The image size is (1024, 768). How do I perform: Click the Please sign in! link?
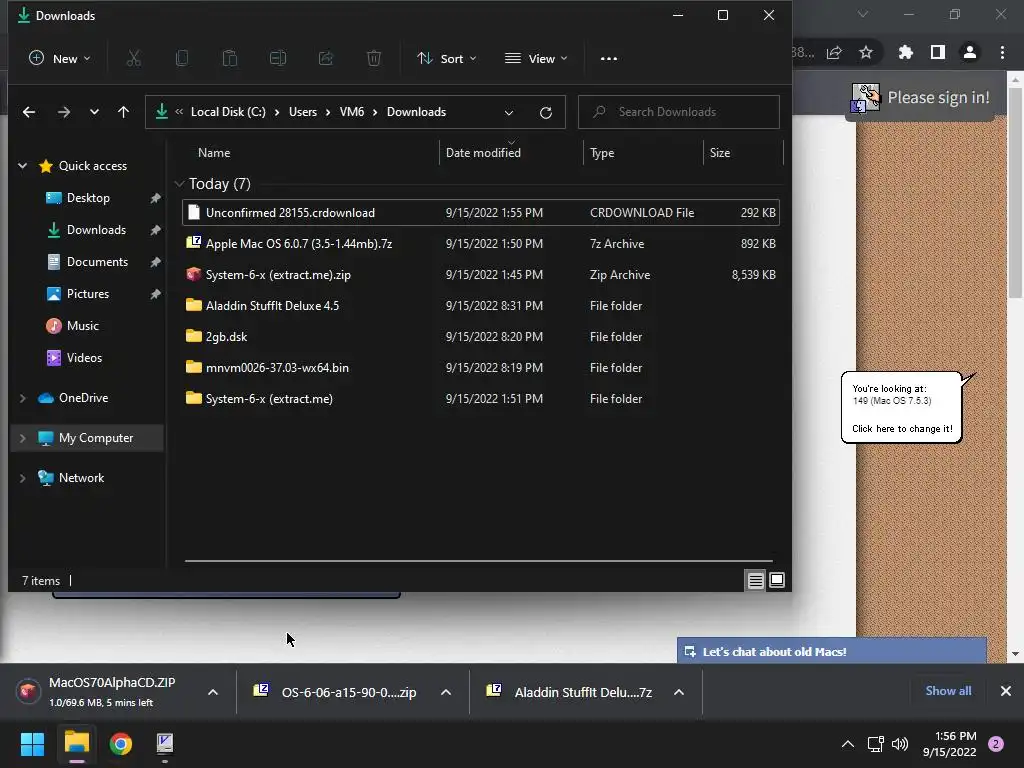[938, 98]
